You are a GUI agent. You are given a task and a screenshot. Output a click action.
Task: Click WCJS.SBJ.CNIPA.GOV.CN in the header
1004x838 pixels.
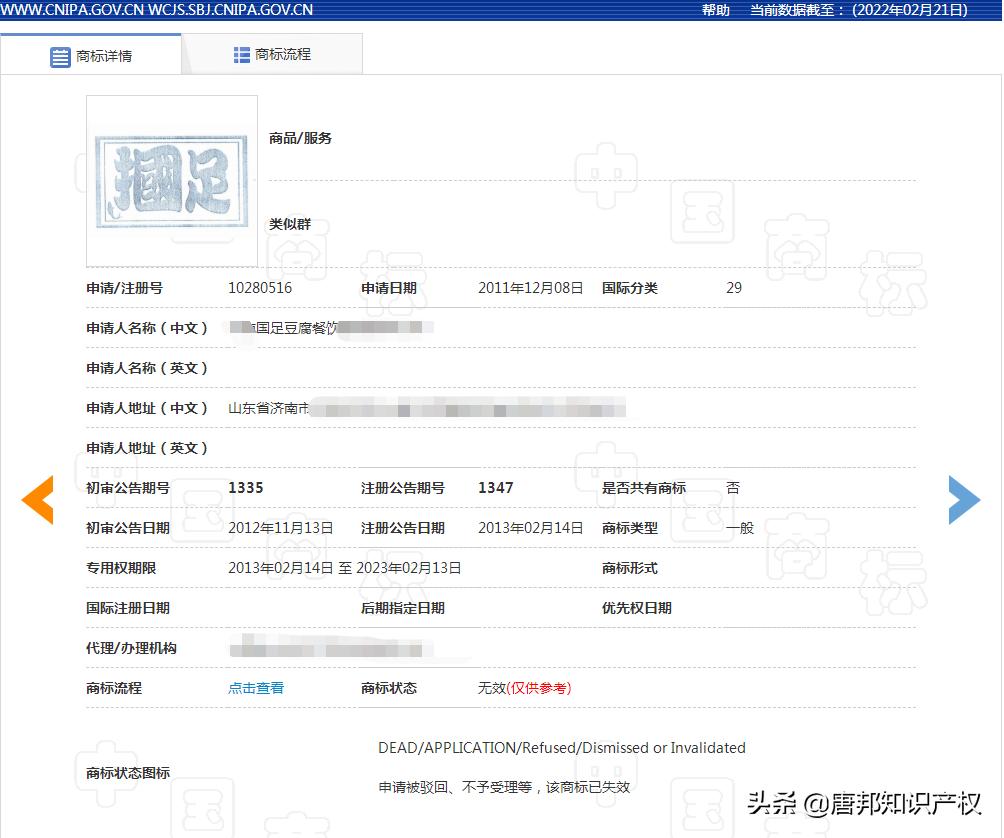coord(232,10)
